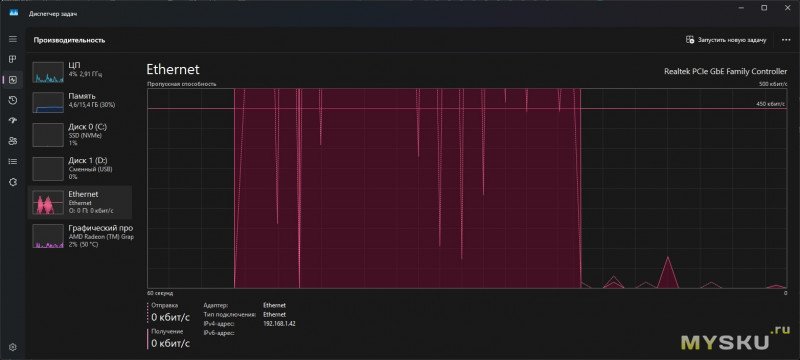The height and width of the screenshot is (360, 800).
Task: Open the Users page icon
Action: coord(13,141)
